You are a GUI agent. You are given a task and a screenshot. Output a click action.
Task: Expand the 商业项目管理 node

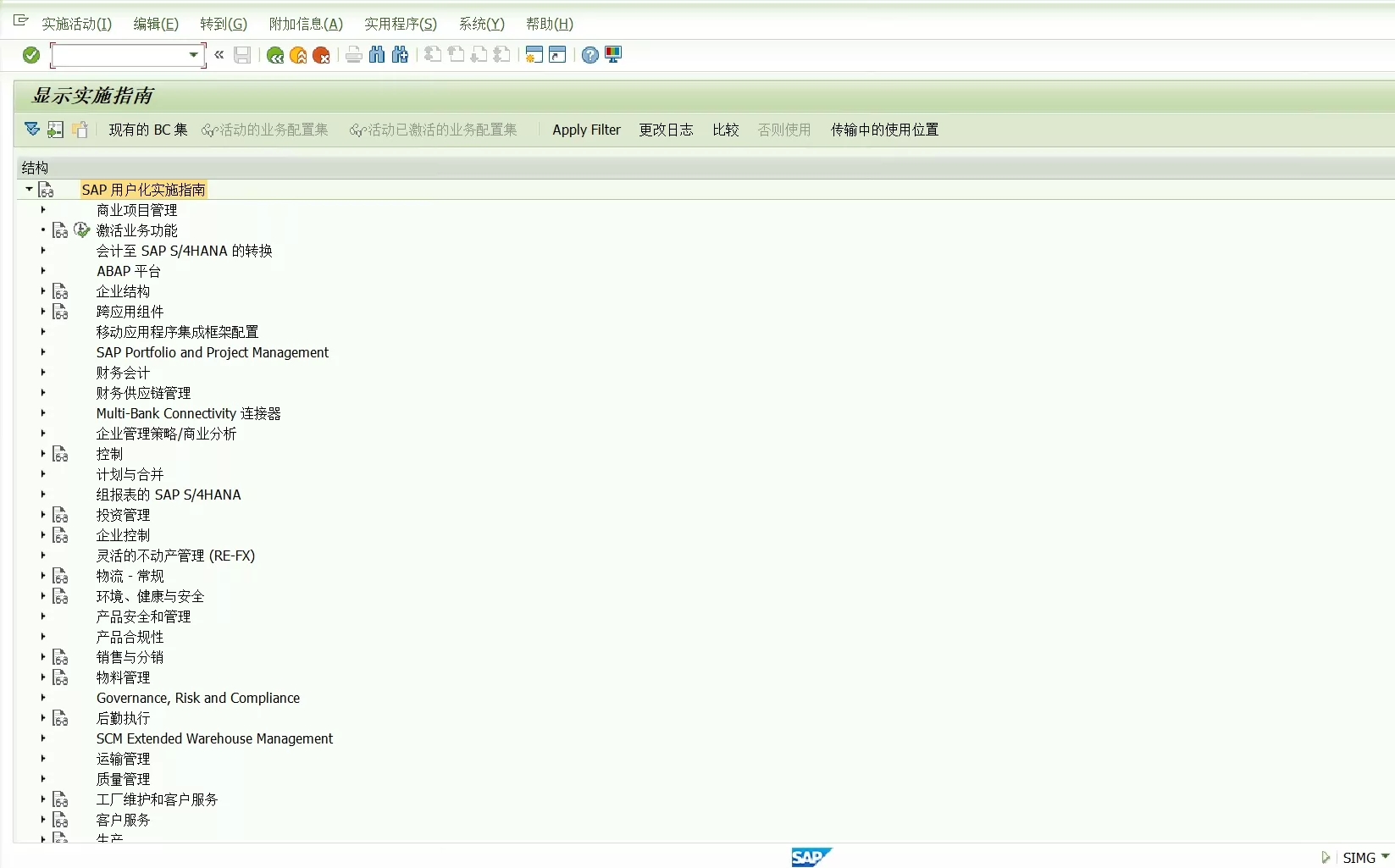(43, 209)
